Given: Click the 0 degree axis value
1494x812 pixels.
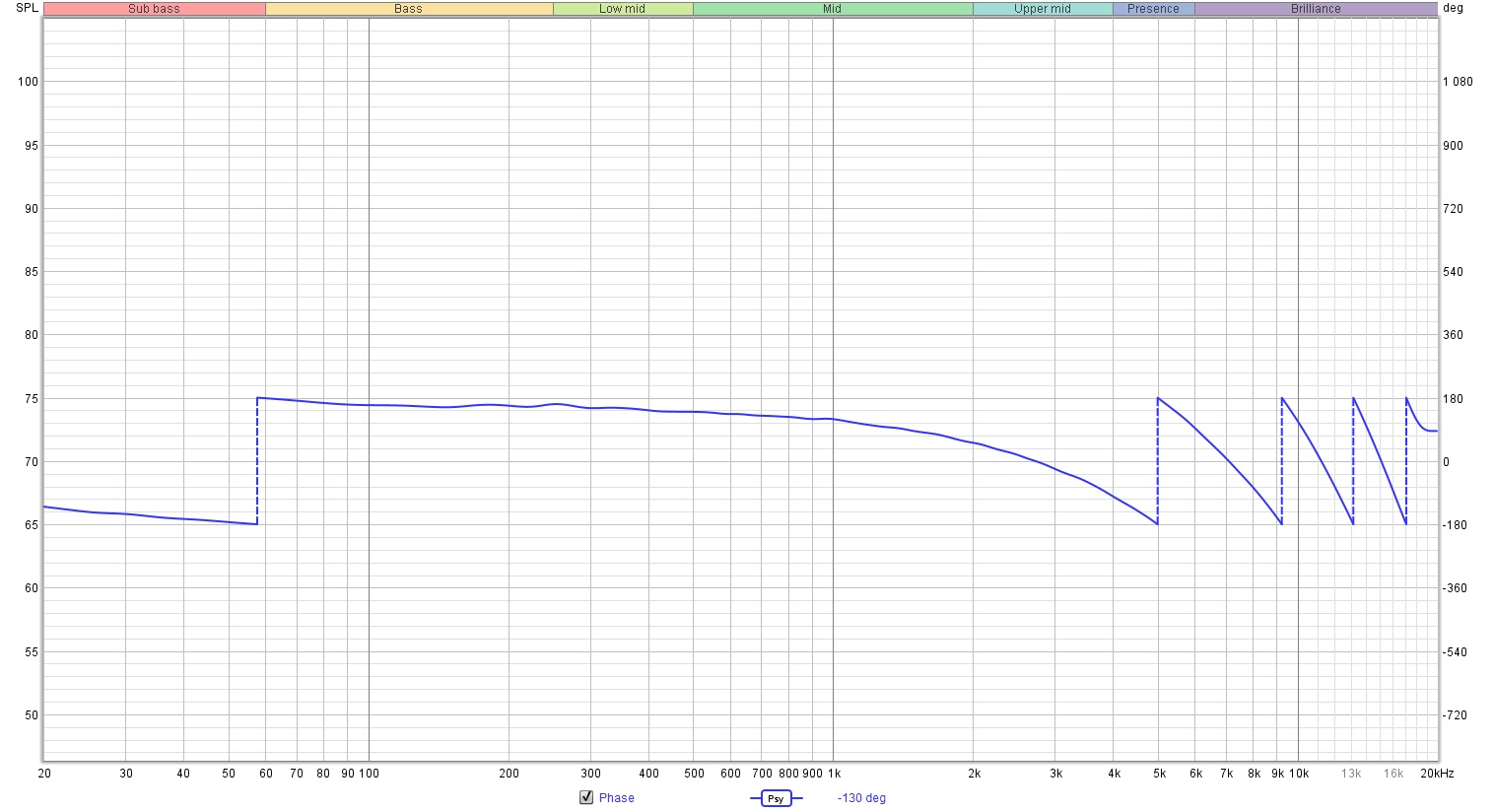Looking at the screenshot, I should tap(1447, 462).
